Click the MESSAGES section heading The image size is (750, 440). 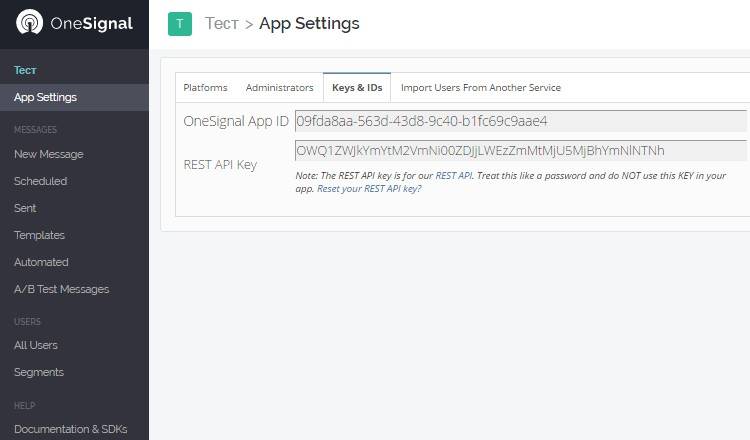(x=35, y=130)
